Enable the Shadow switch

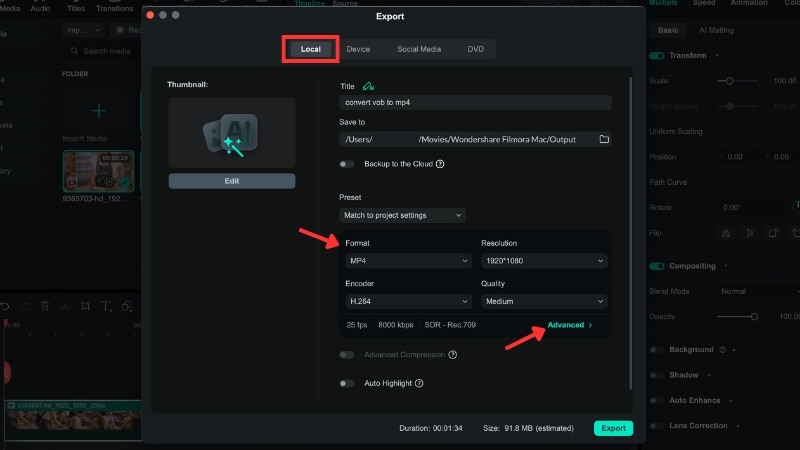(x=657, y=375)
